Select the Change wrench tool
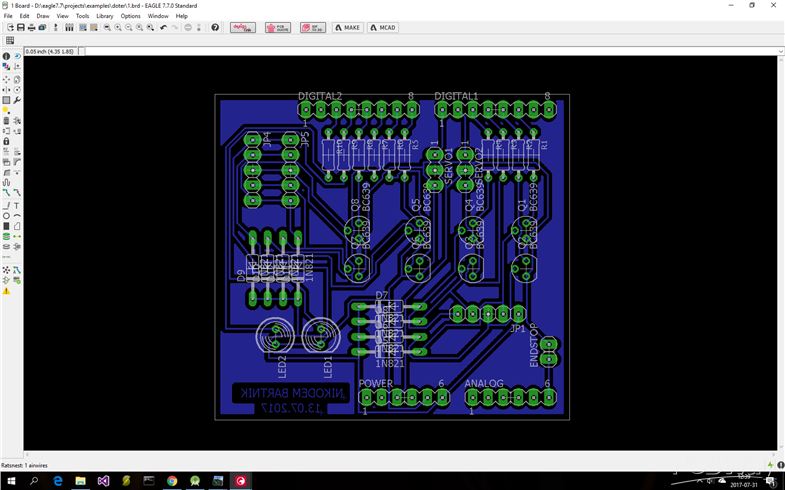Image resolution: width=785 pixels, height=490 pixels. click(17, 100)
